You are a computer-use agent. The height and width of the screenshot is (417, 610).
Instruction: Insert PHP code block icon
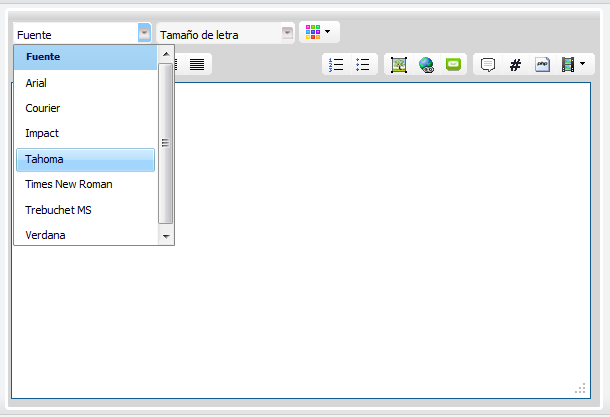pos(542,65)
